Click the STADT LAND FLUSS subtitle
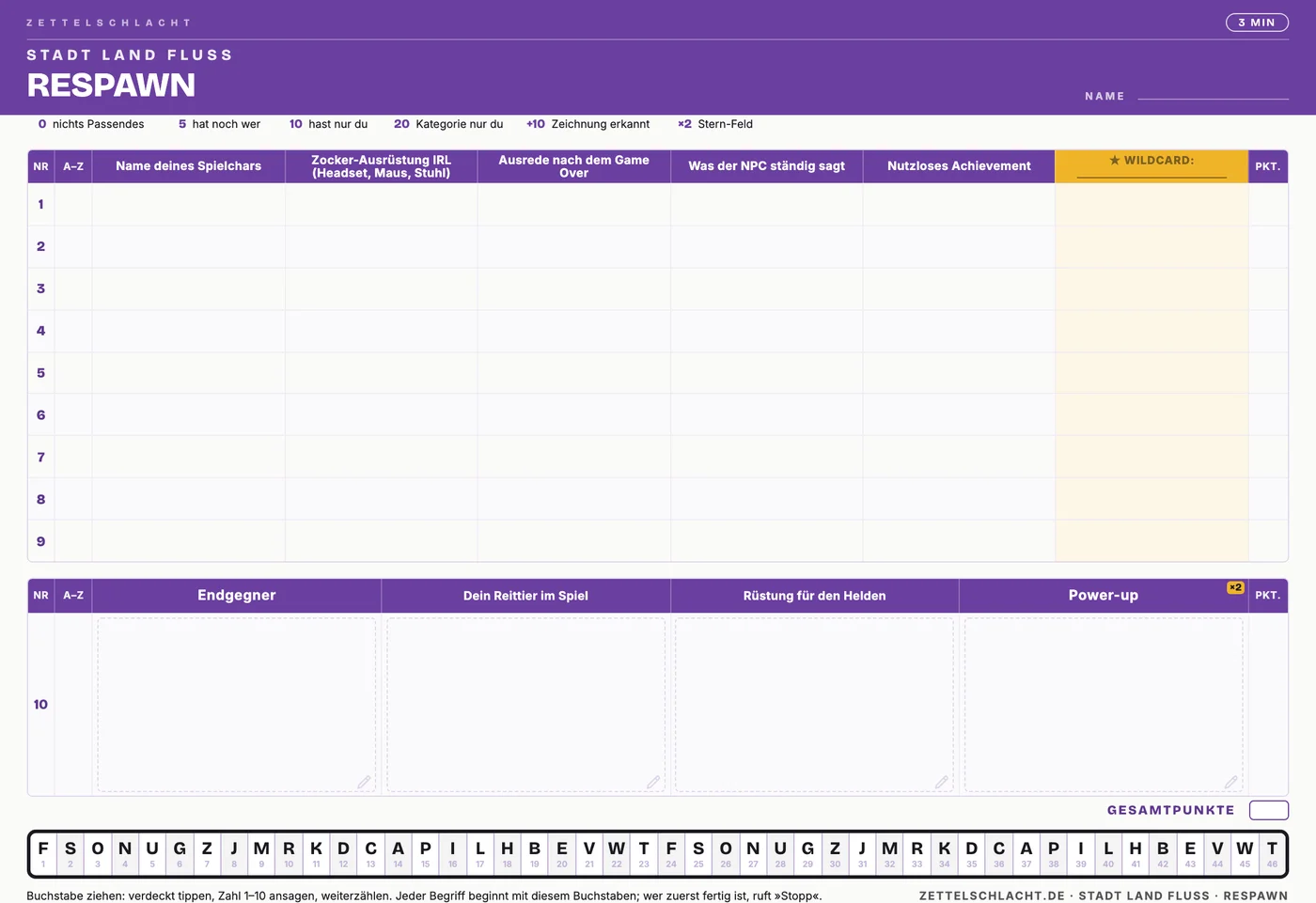This screenshot has height=903, width=1316. (x=130, y=55)
